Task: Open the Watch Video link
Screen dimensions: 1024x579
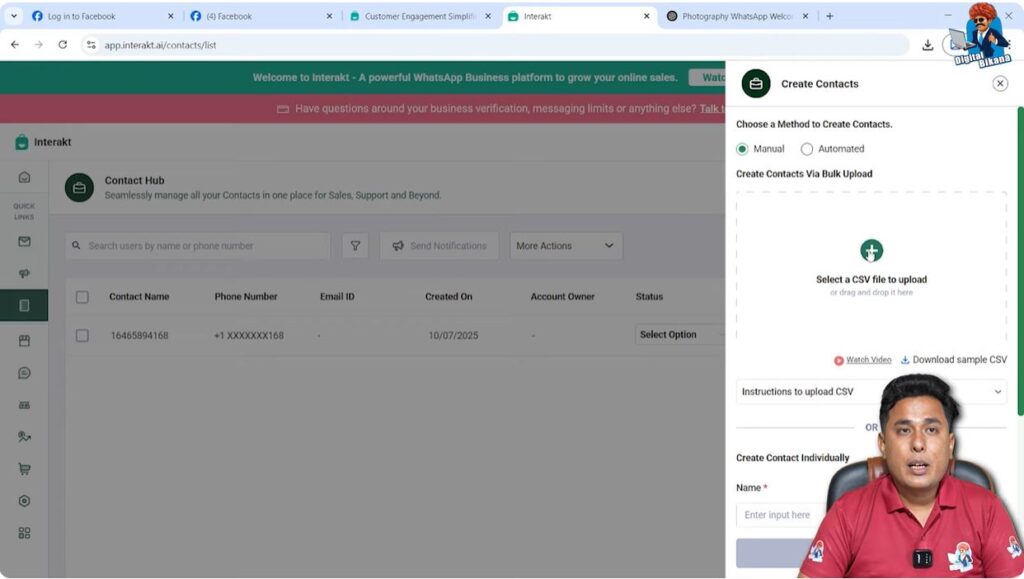Action: click(863, 360)
